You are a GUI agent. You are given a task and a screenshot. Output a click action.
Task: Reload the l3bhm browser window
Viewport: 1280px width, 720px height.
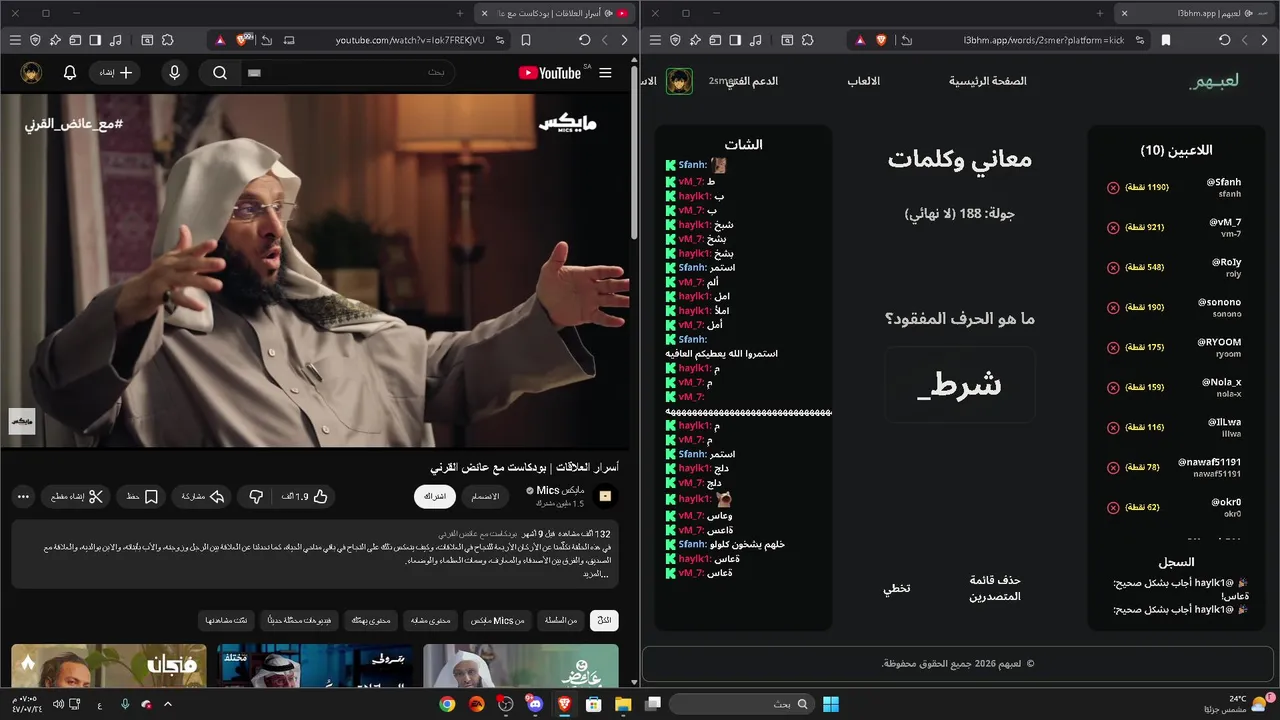point(1224,40)
